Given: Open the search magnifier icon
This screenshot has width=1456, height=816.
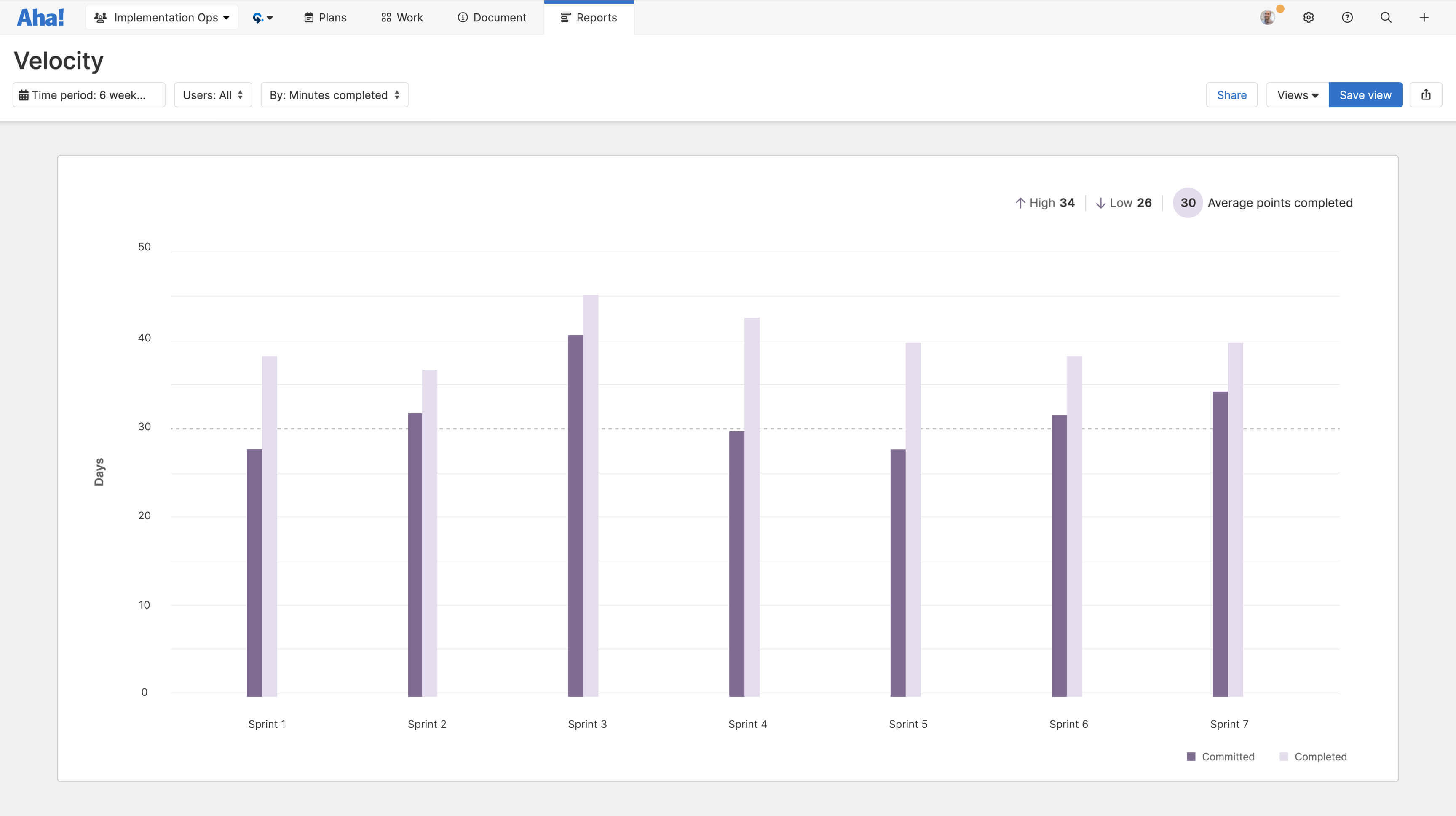Looking at the screenshot, I should tap(1385, 18).
